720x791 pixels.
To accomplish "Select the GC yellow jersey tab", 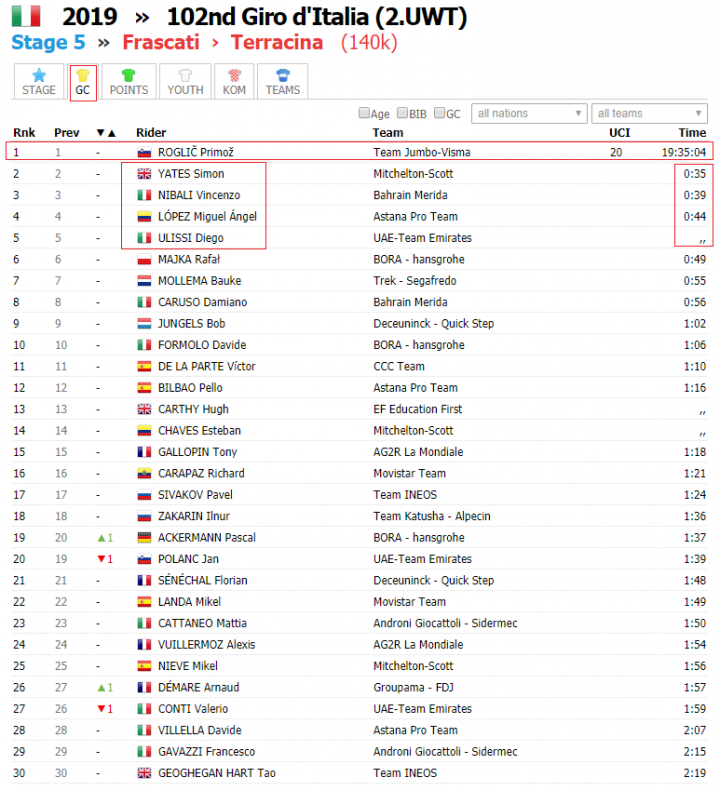I will [83, 83].
